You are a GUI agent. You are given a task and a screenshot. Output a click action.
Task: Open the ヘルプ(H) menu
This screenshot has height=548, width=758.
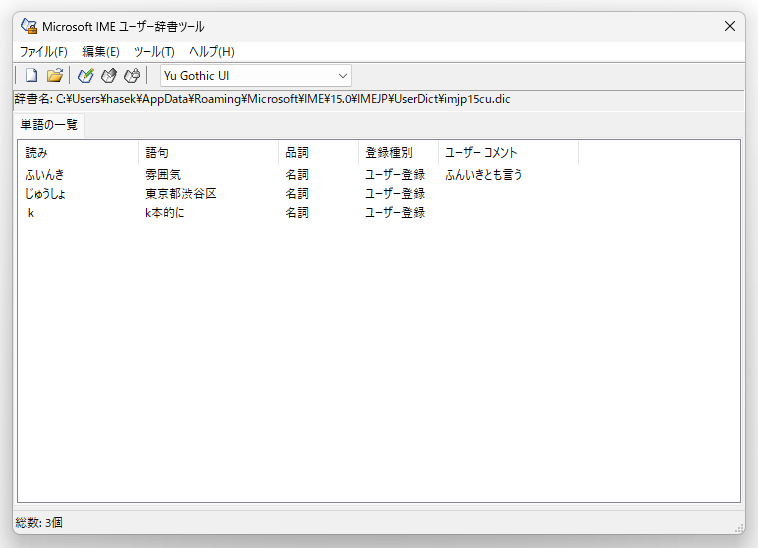(212, 52)
